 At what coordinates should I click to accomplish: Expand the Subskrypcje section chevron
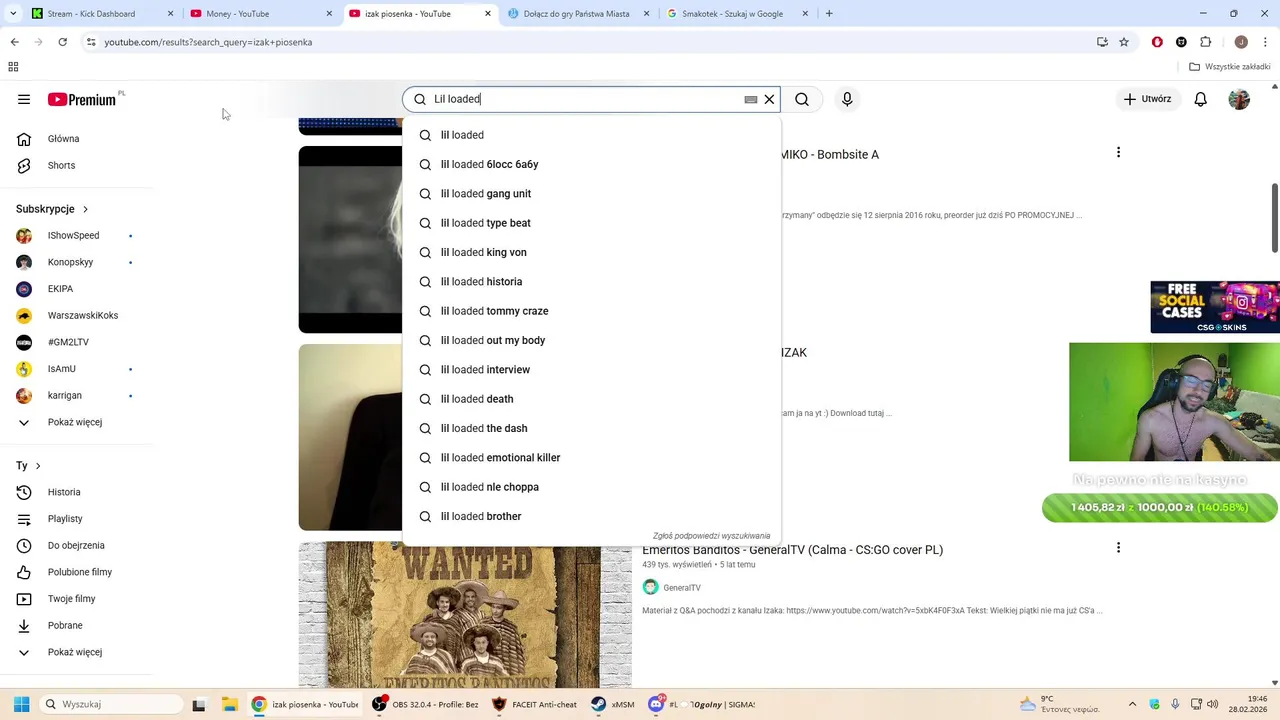coord(85,209)
